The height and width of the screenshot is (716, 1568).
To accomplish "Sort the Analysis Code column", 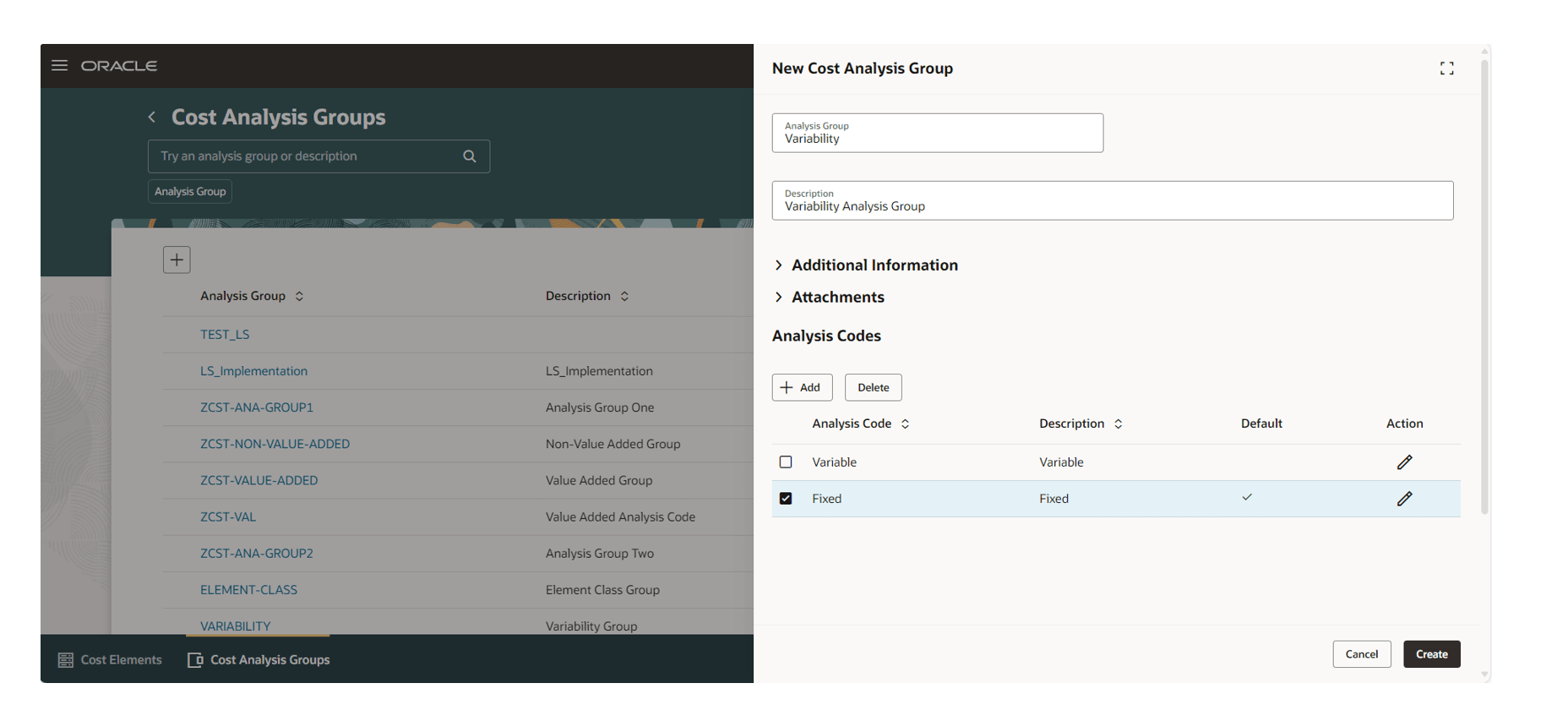I will [x=905, y=424].
